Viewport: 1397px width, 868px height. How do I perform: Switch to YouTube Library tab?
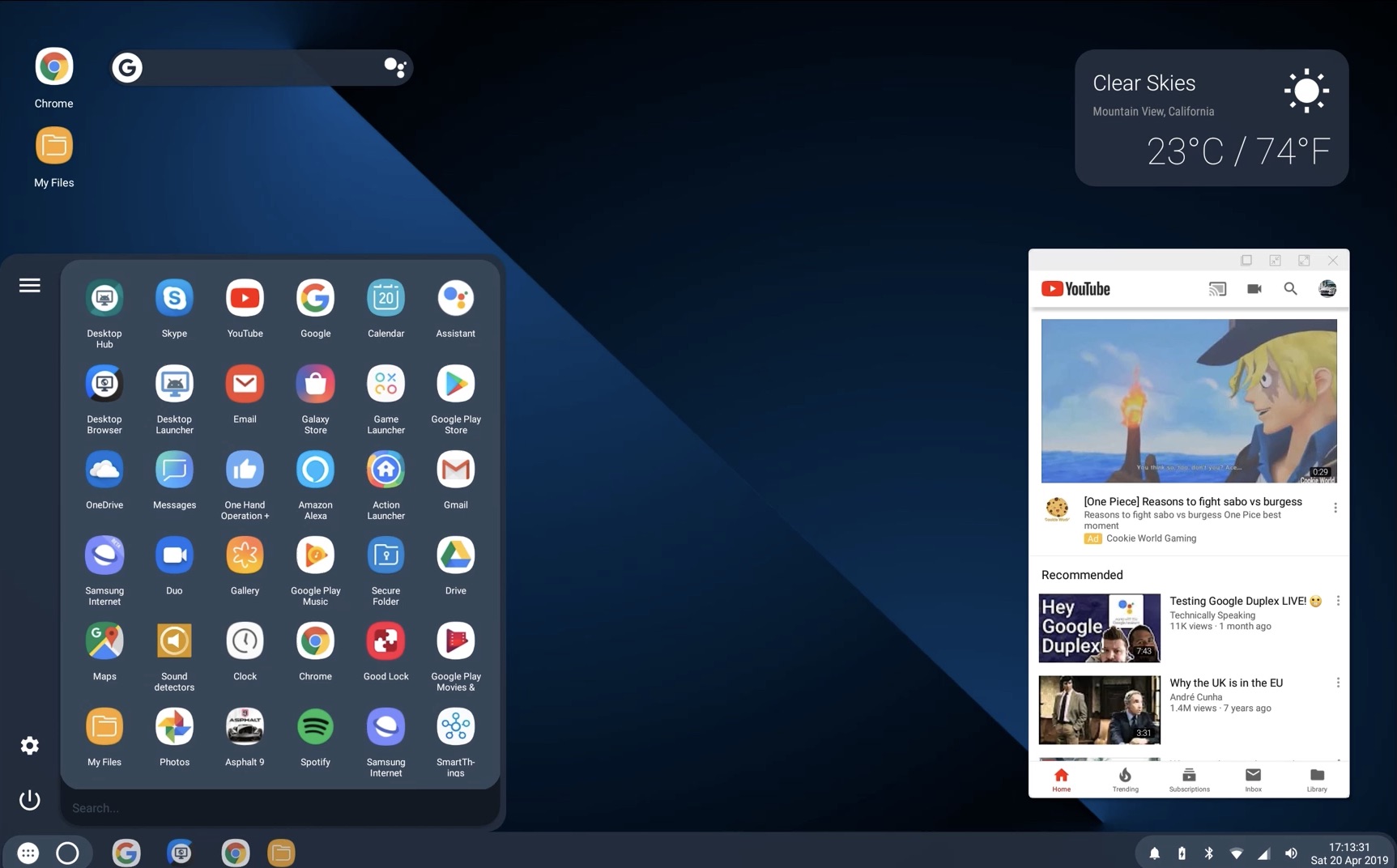pos(1317,780)
